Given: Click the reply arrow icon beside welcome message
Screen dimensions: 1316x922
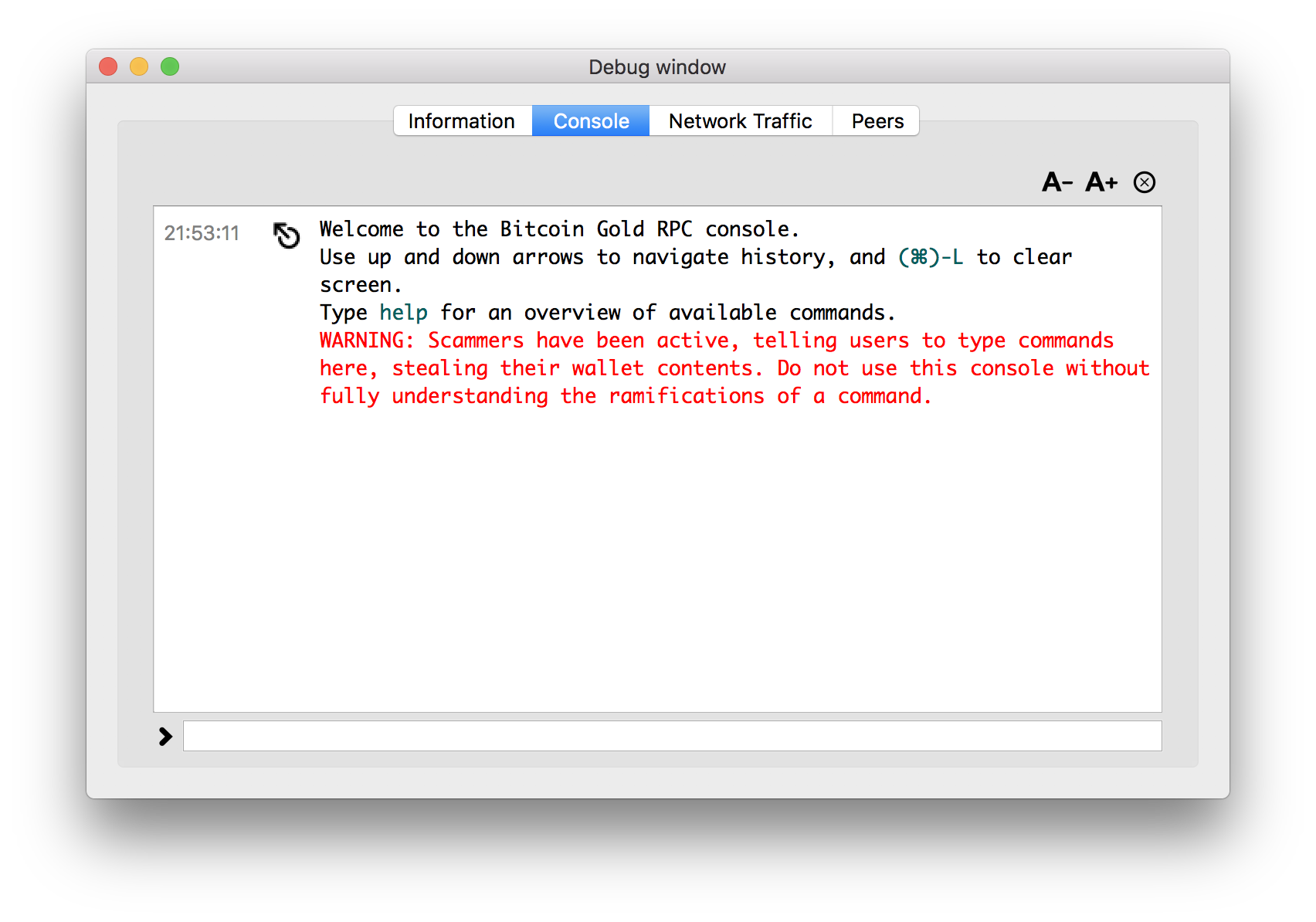Looking at the screenshot, I should point(287,235).
